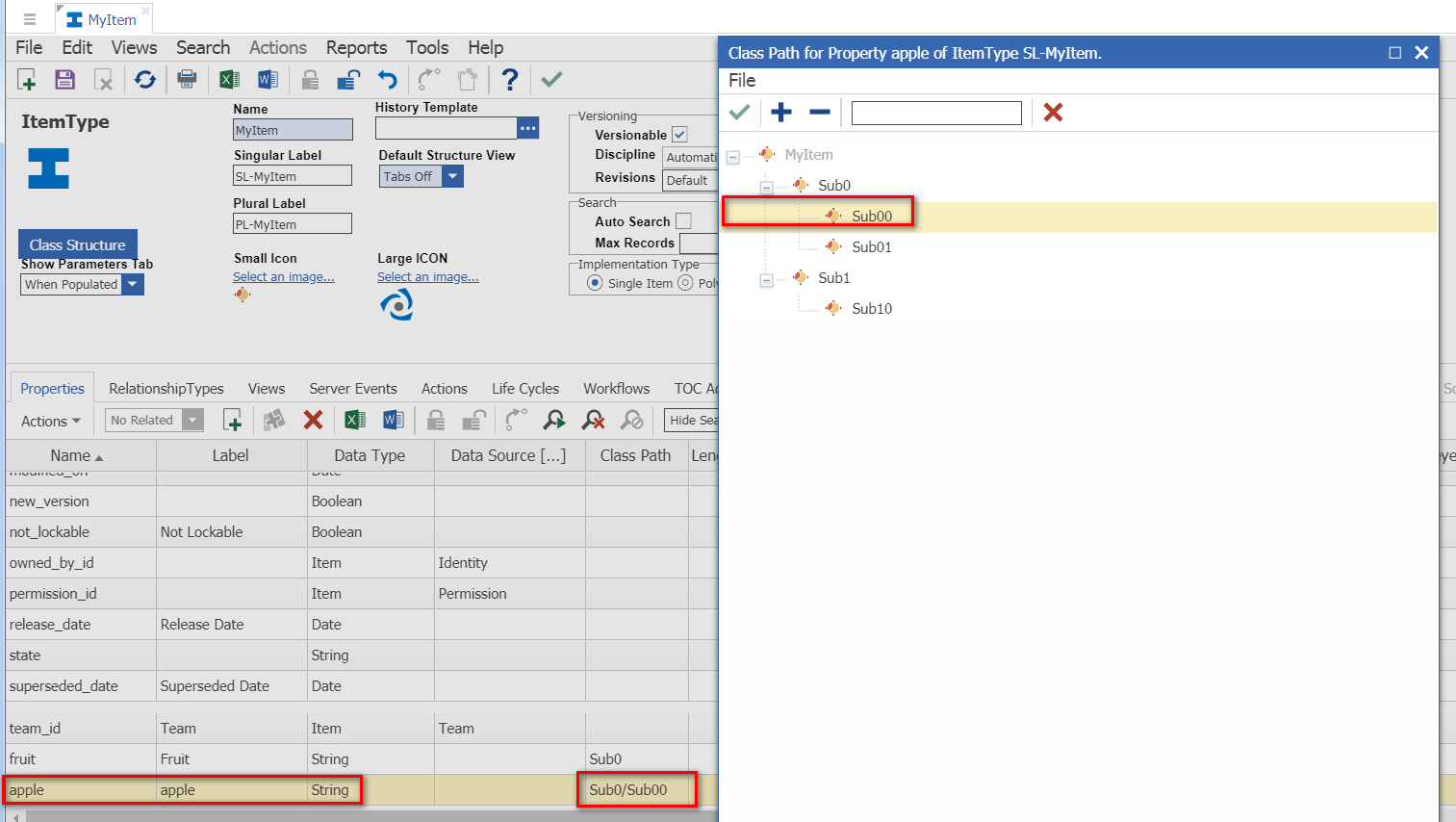The height and width of the screenshot is (822, 1456).
Task: Select Polymorphic implementation type radio
Action: pyautogui.click(x=685, y=283)
